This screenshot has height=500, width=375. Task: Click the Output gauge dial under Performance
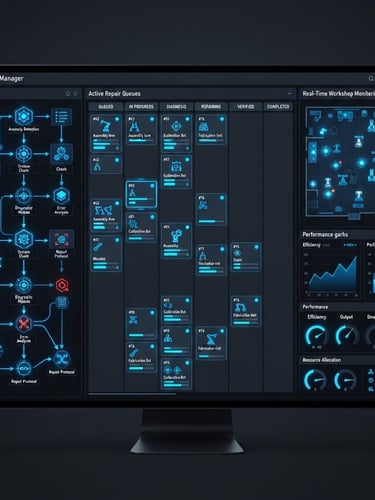click(347, 335)
